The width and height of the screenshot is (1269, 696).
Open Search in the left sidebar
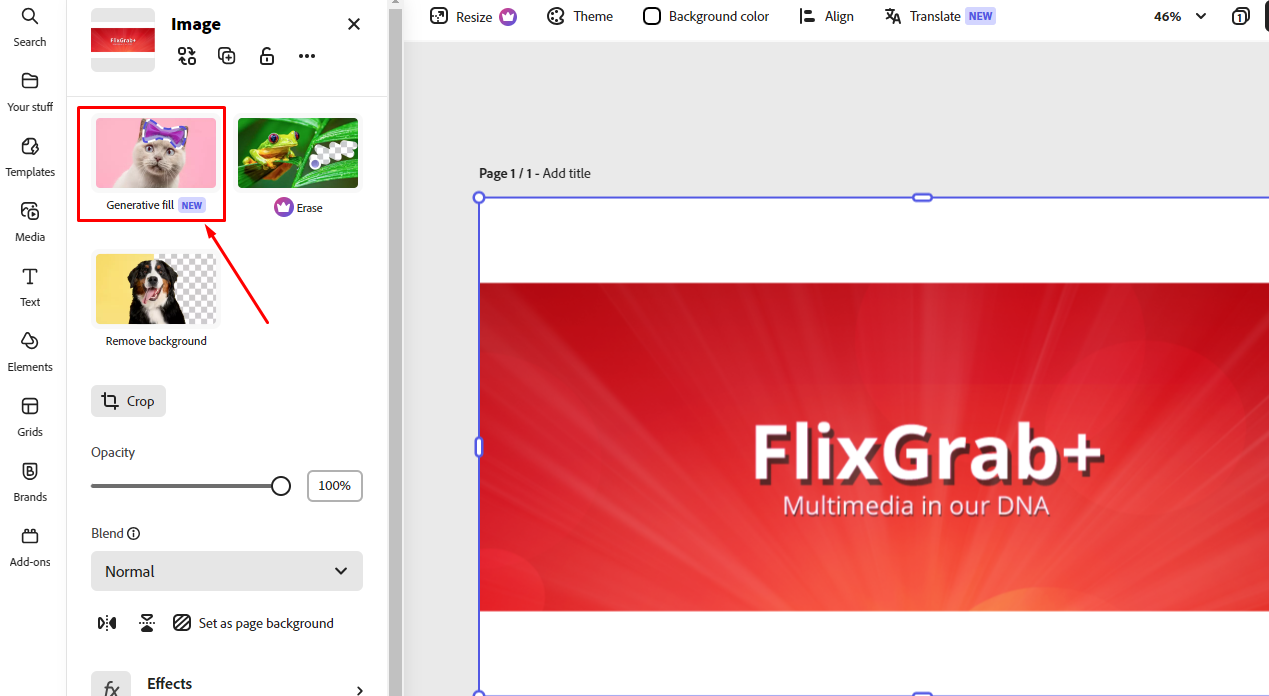click(30, 27)
